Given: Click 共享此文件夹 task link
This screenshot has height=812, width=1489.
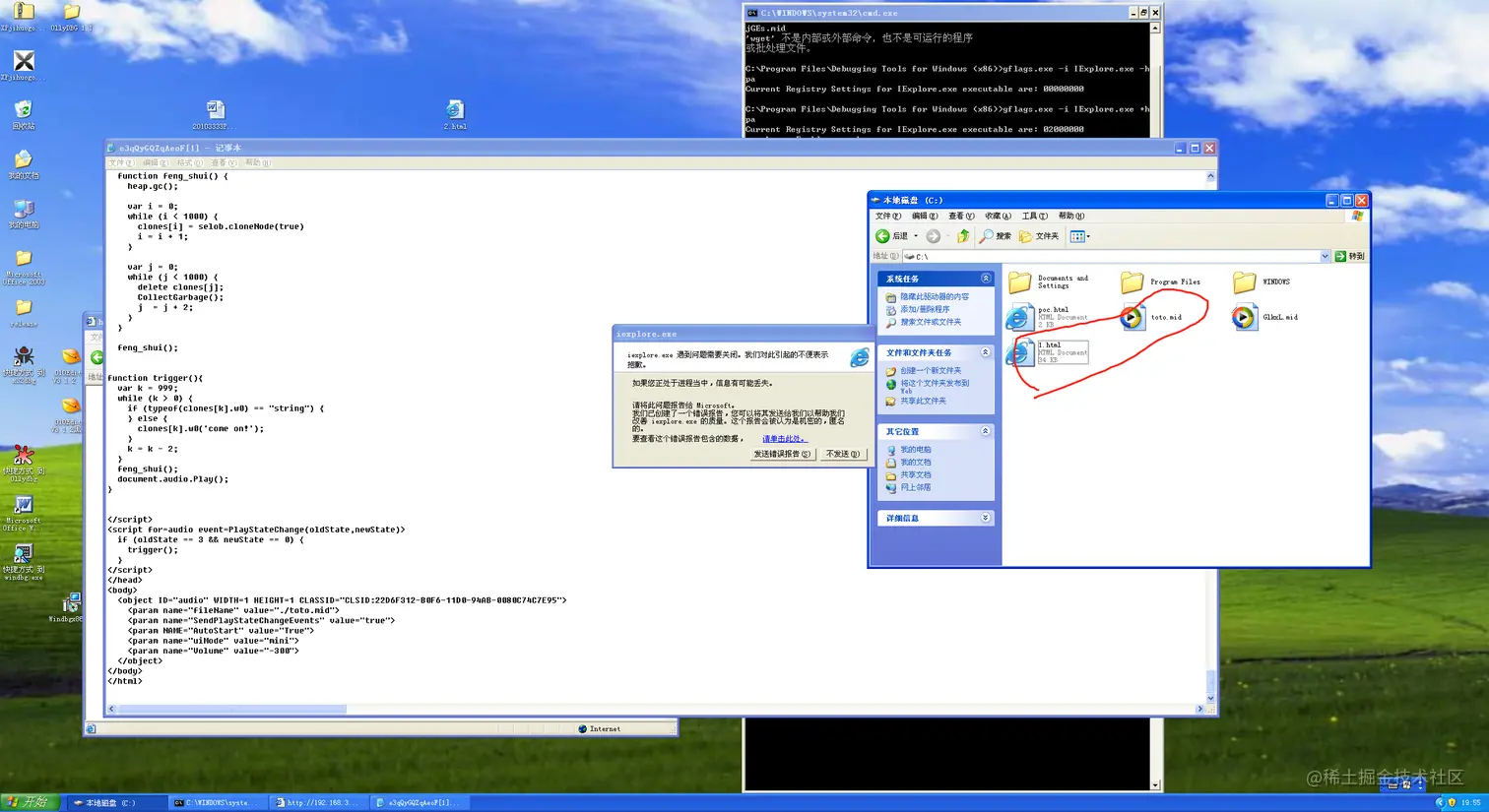Looking at the screenshot, I should (x=923, y=401).
